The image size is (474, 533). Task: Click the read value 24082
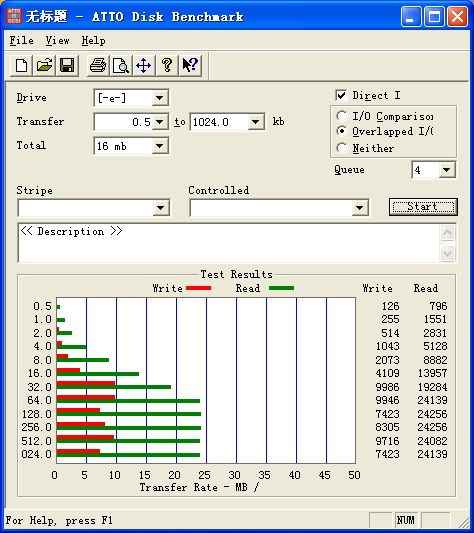[432, 441]
